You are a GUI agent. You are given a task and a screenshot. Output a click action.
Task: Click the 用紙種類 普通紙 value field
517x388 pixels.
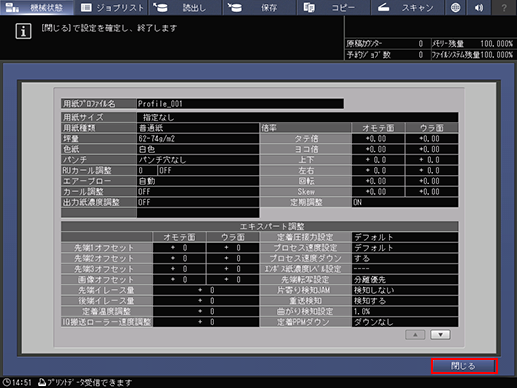click(198, 128)
